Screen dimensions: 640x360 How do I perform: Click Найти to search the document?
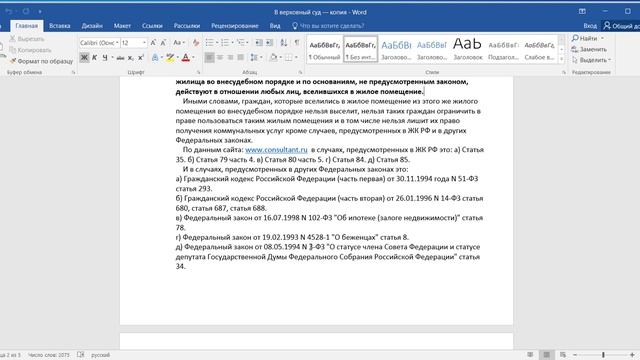(x=584, y=38)
